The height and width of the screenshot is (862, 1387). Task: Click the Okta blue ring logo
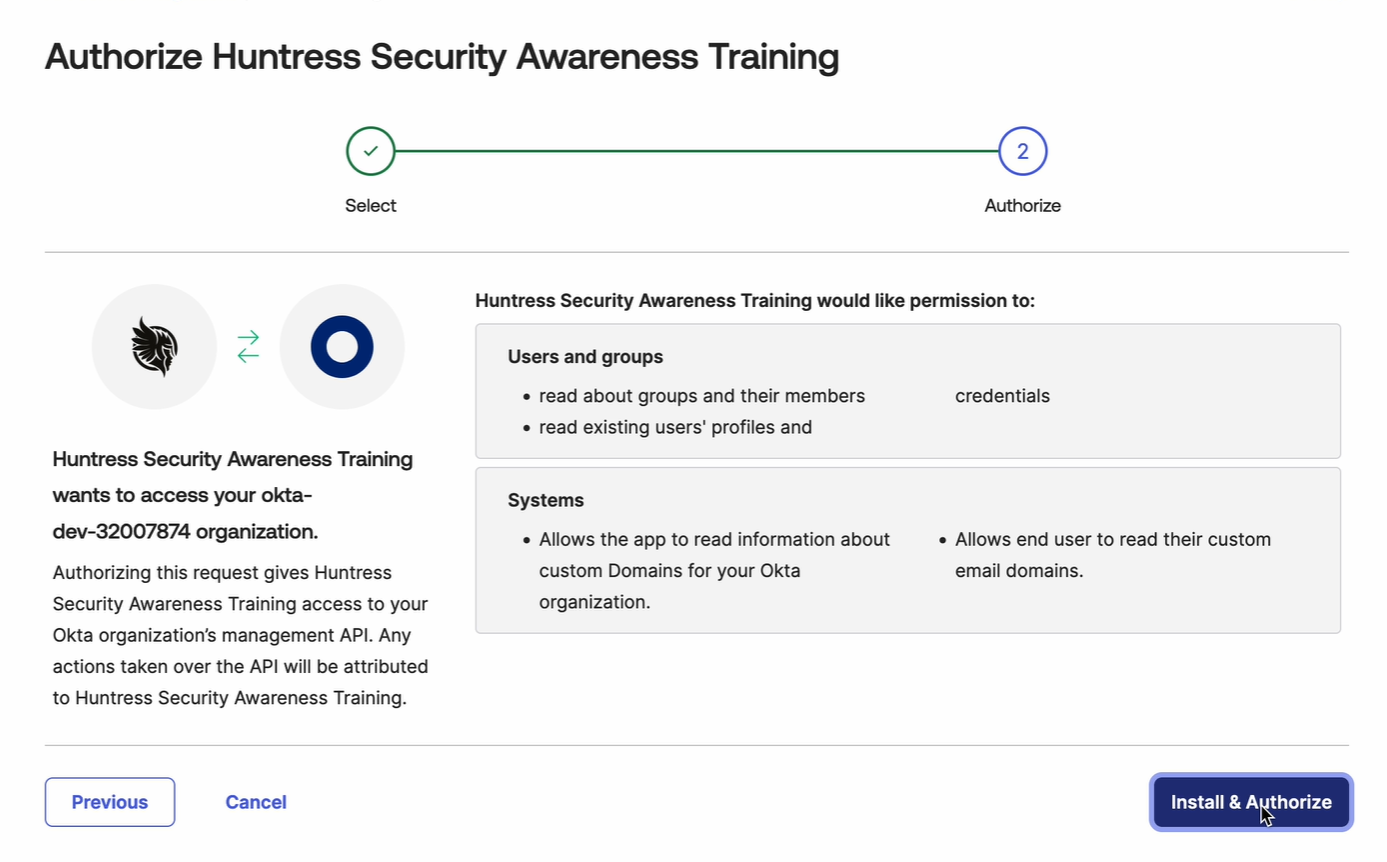pos(342,346)
